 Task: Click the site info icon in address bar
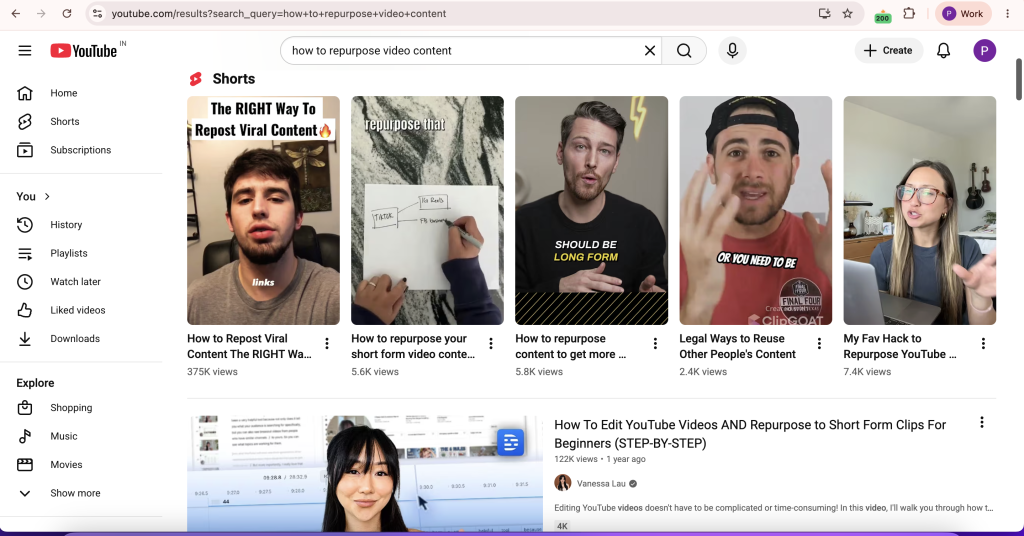[97, 14]
